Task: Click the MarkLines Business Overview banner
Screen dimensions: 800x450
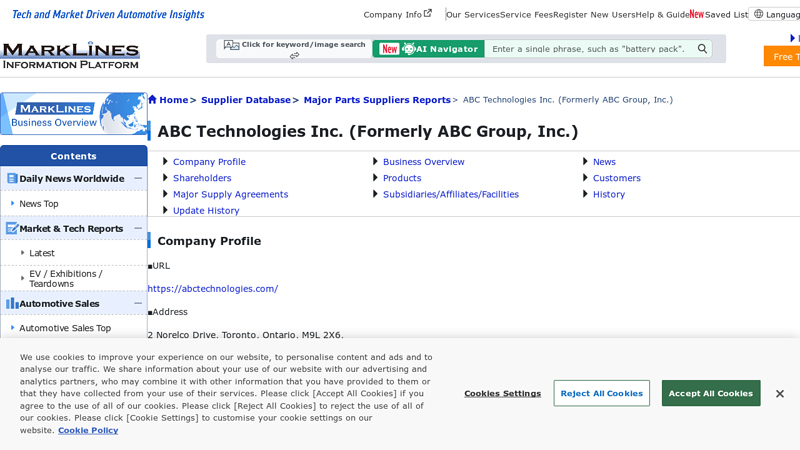Action: (x=74, y=114)
